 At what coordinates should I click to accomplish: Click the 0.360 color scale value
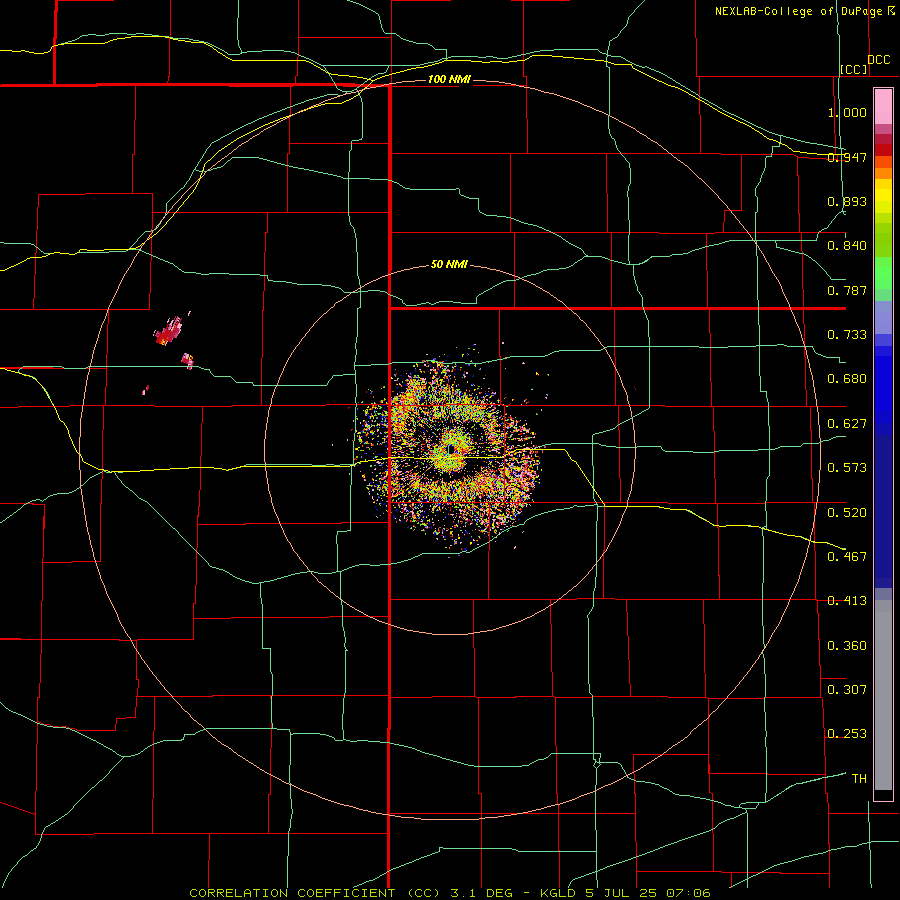(x=847, y=646)
